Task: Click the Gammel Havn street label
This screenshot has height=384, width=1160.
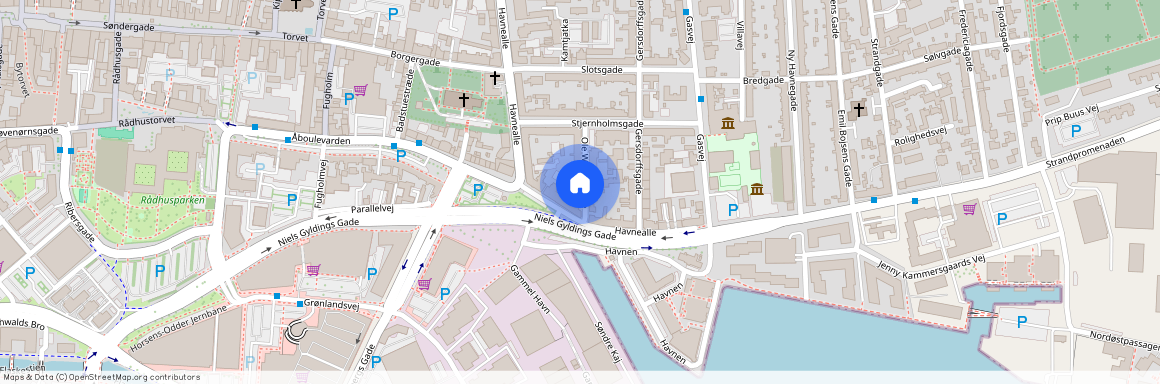Action: click(530, 289)
